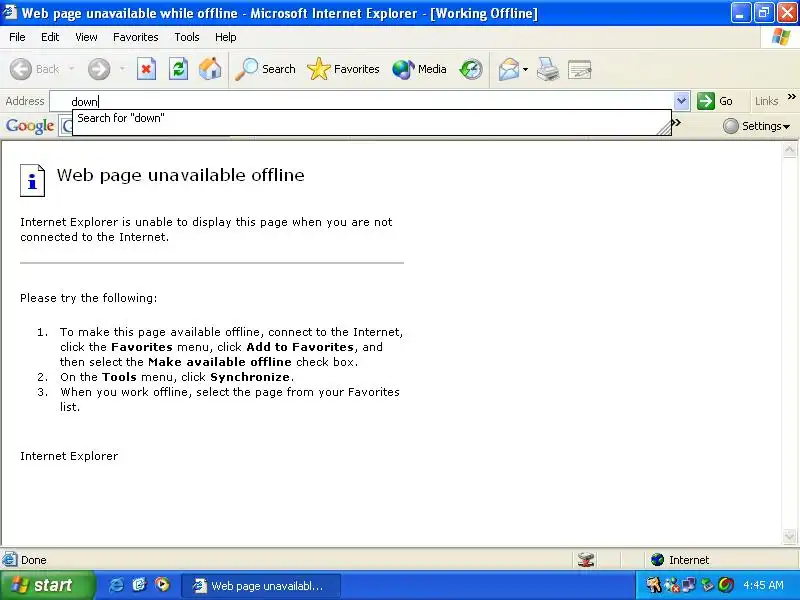The image size is (800, 600).
Task: Click the tray dual-monitor network icon
Action: point(688,585)
